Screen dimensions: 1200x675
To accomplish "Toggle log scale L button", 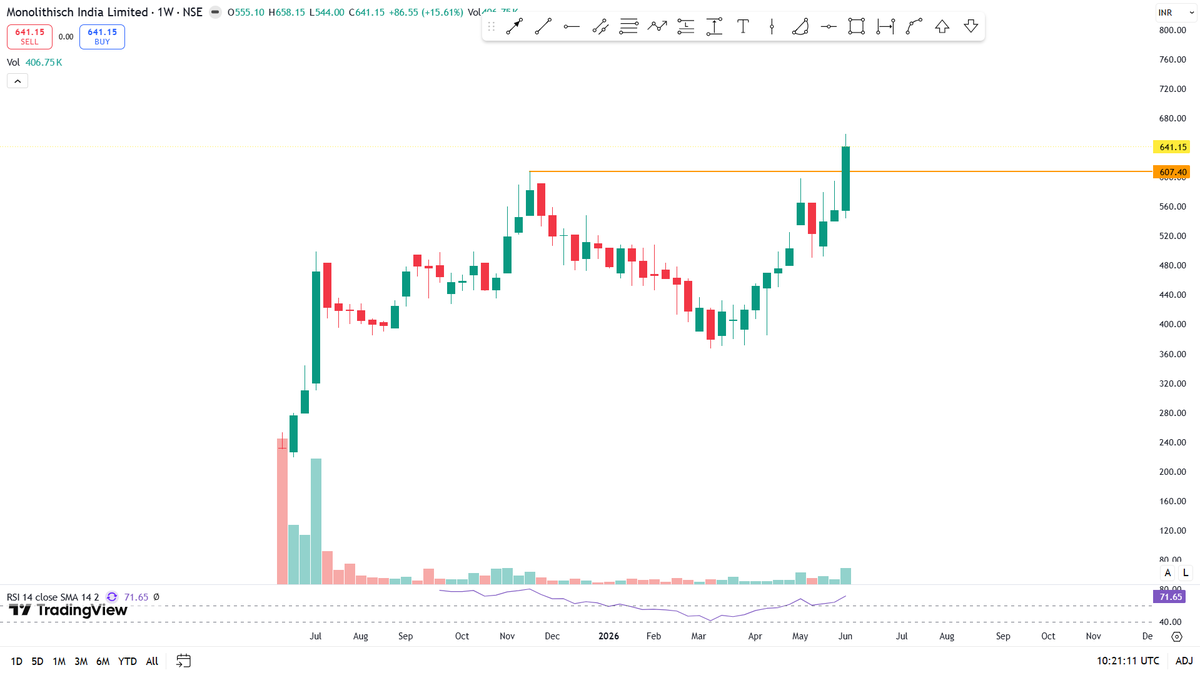I will pyautogui.click(x=1186, y=572).
